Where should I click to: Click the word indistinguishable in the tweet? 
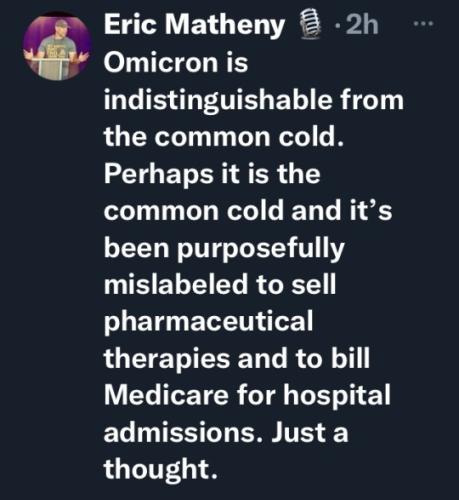point(218,101)
